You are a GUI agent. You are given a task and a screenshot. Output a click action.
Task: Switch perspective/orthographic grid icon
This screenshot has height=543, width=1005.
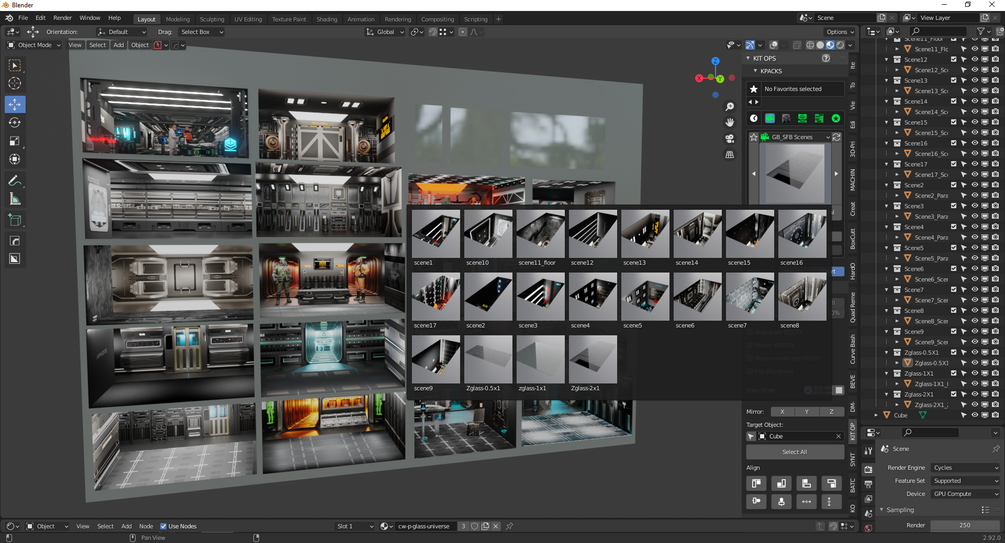(x=729, y=155)
